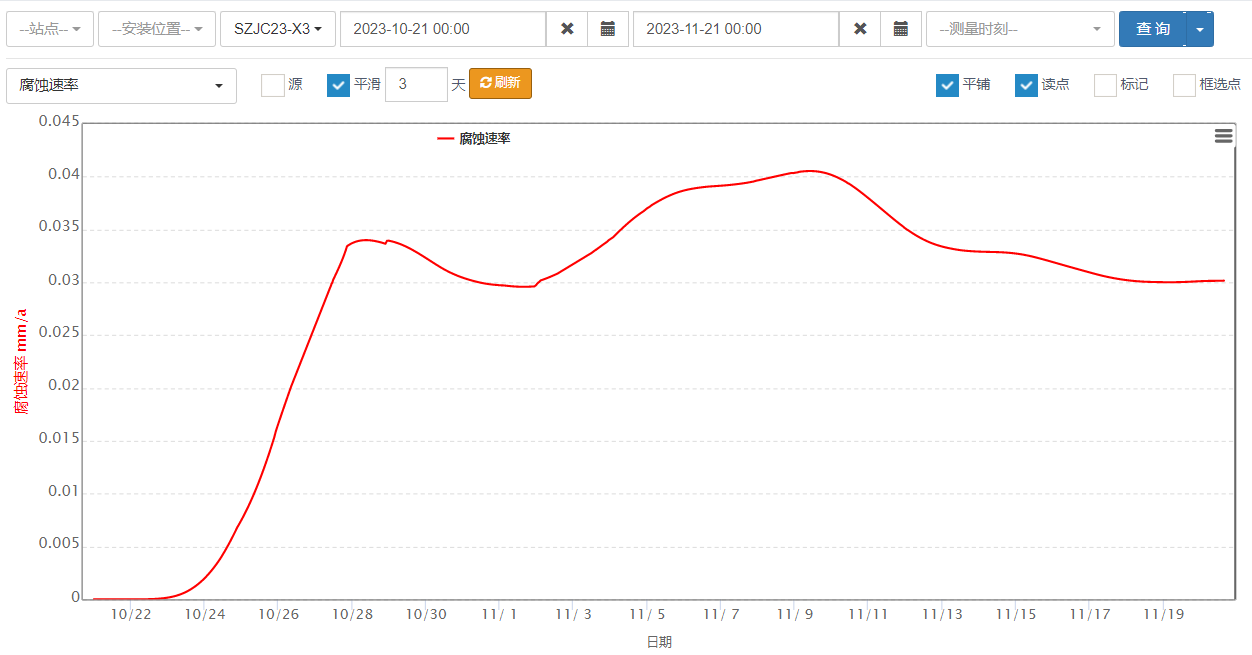Open the chart hamburger menu icon
Viewport: 1252px width, 655px height.
point(1223,136)
